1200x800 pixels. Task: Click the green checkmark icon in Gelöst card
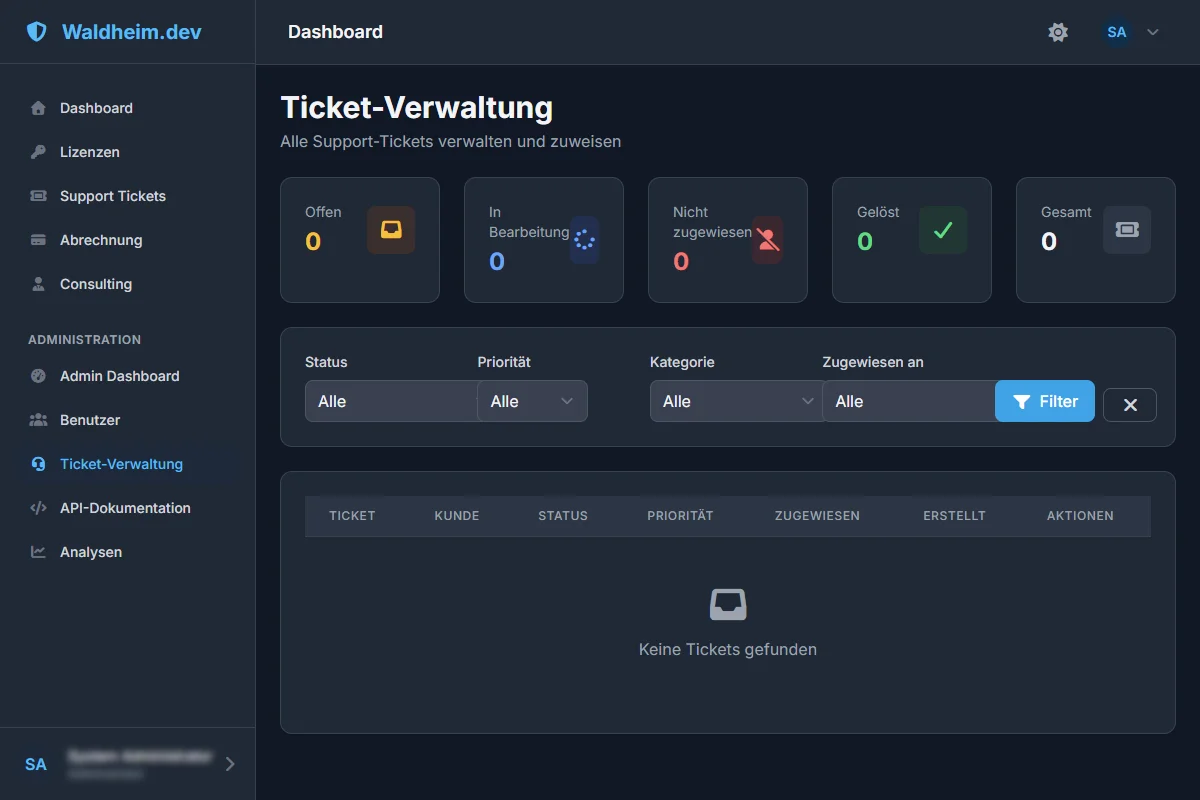[943, 230]
